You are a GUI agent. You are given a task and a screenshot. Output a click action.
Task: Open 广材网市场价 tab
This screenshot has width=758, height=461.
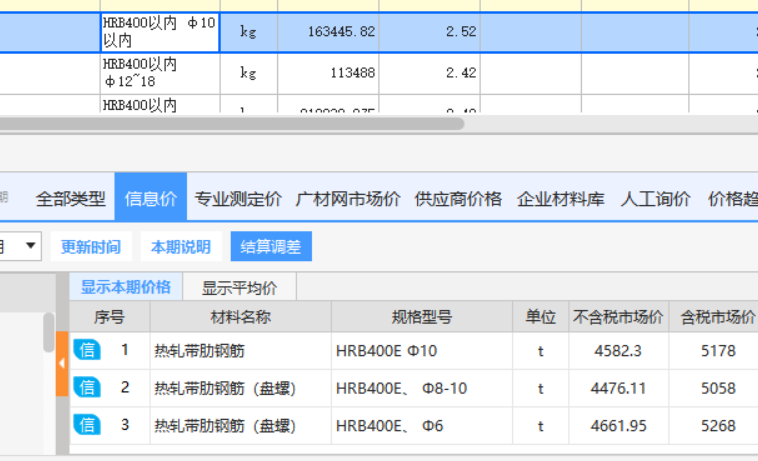348,199
